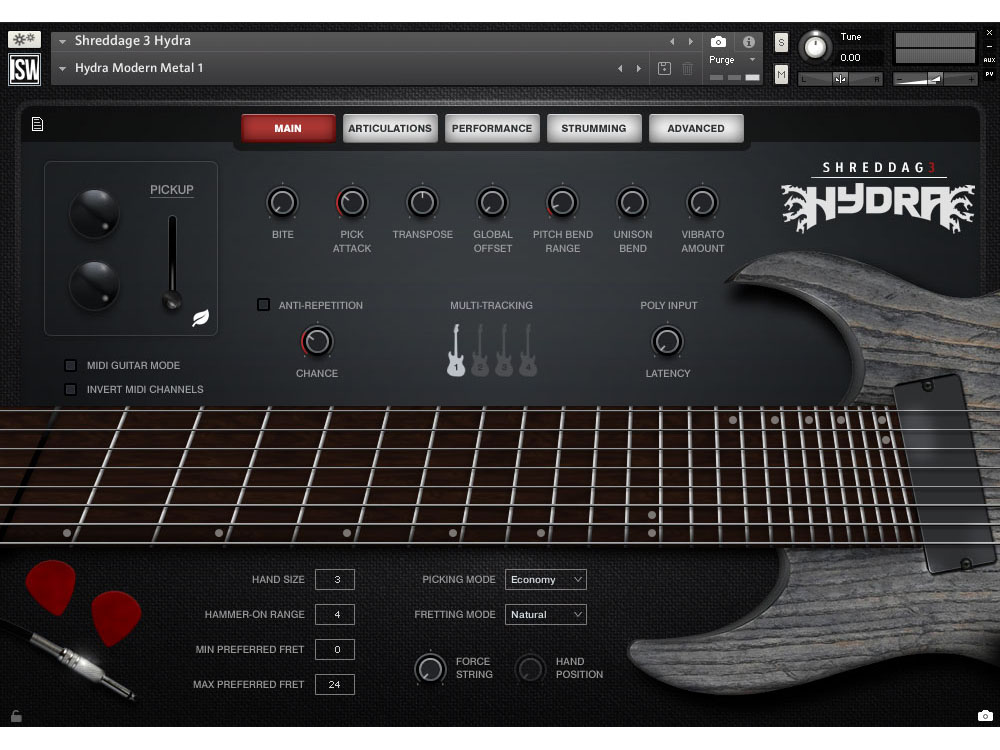
Task: Select multi-tracking guitar 2
Action: 480,350
